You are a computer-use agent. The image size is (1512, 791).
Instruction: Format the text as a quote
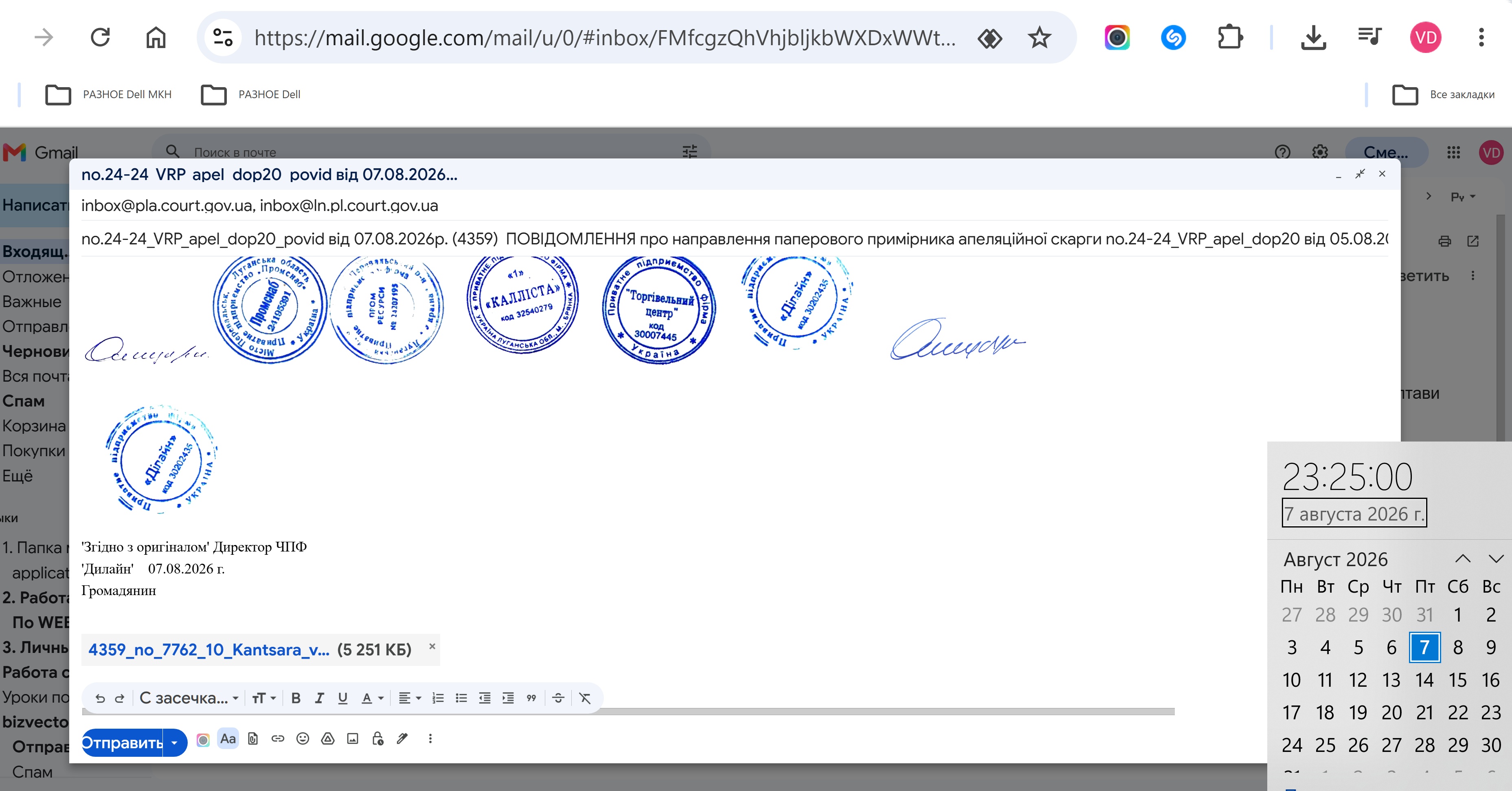[x=531, y=698]
